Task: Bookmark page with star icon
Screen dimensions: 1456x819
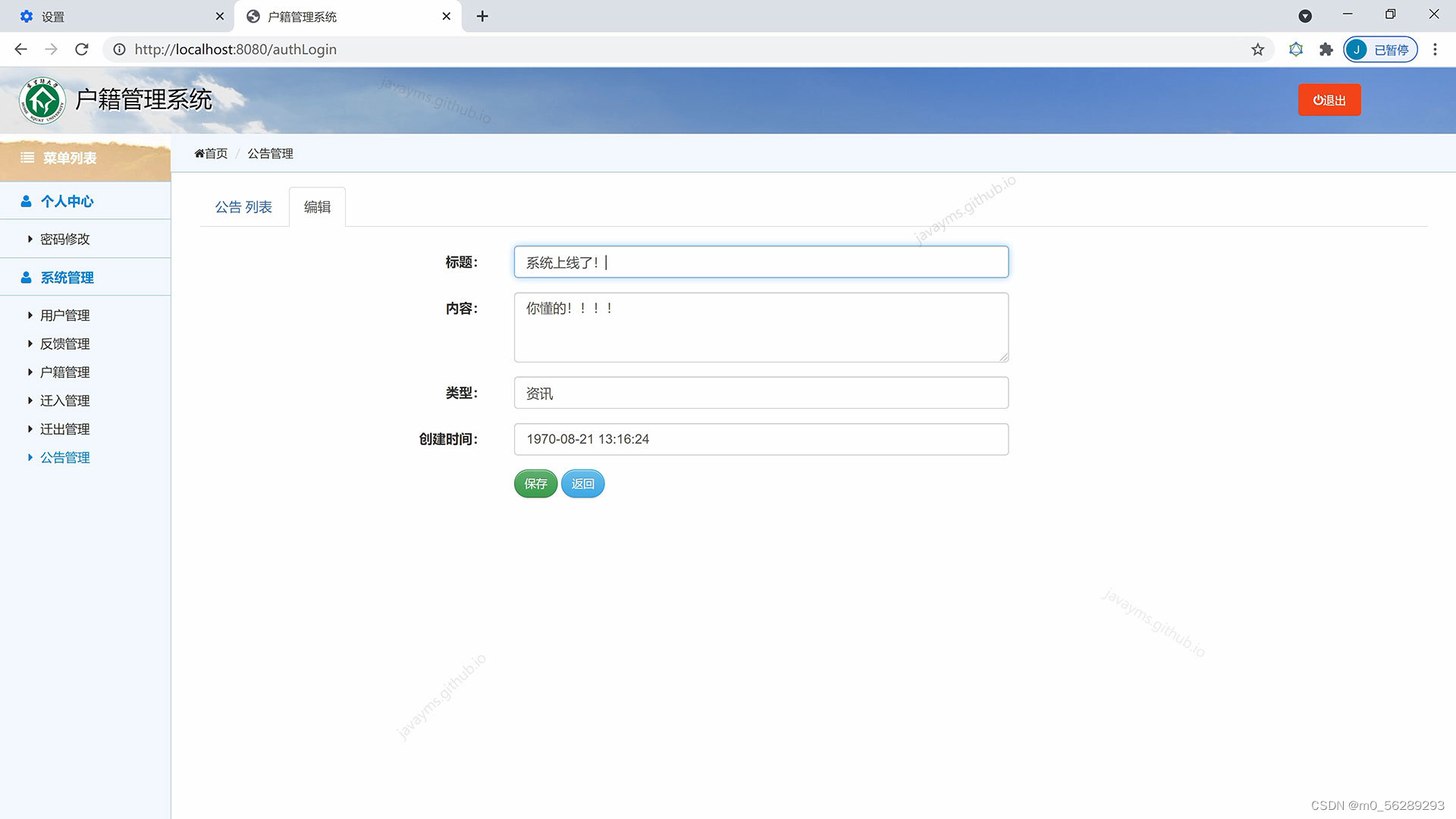Action: 1257,49
